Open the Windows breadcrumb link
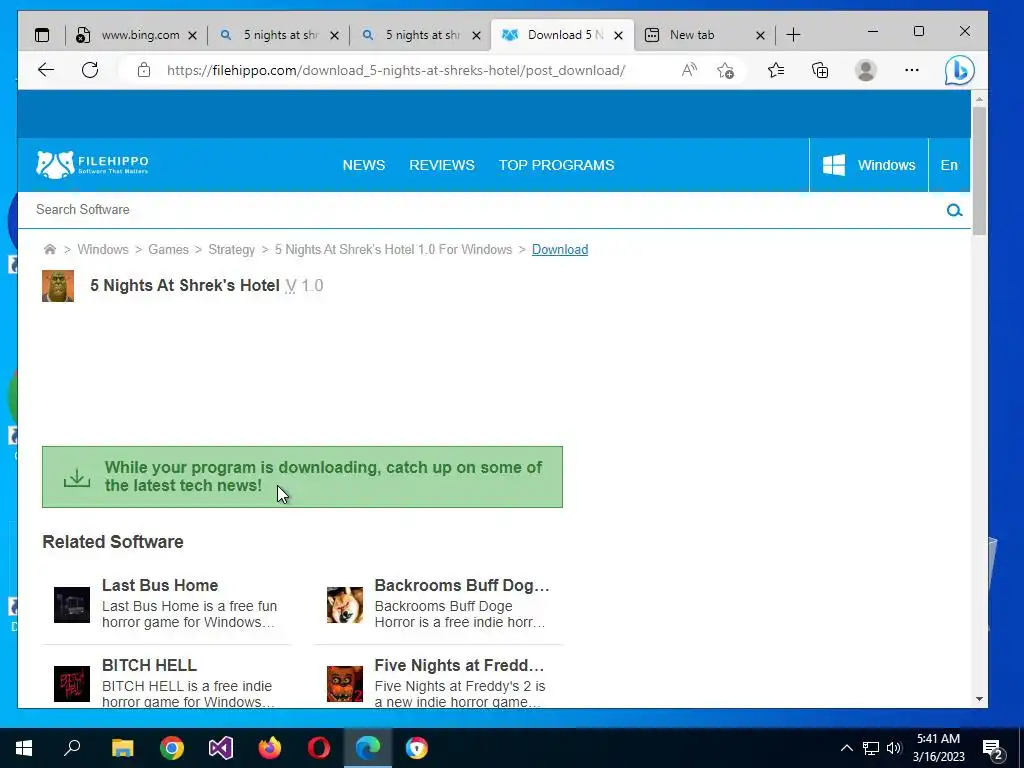The height and width of the screenshot is (768, 1024). click(103, 249)
